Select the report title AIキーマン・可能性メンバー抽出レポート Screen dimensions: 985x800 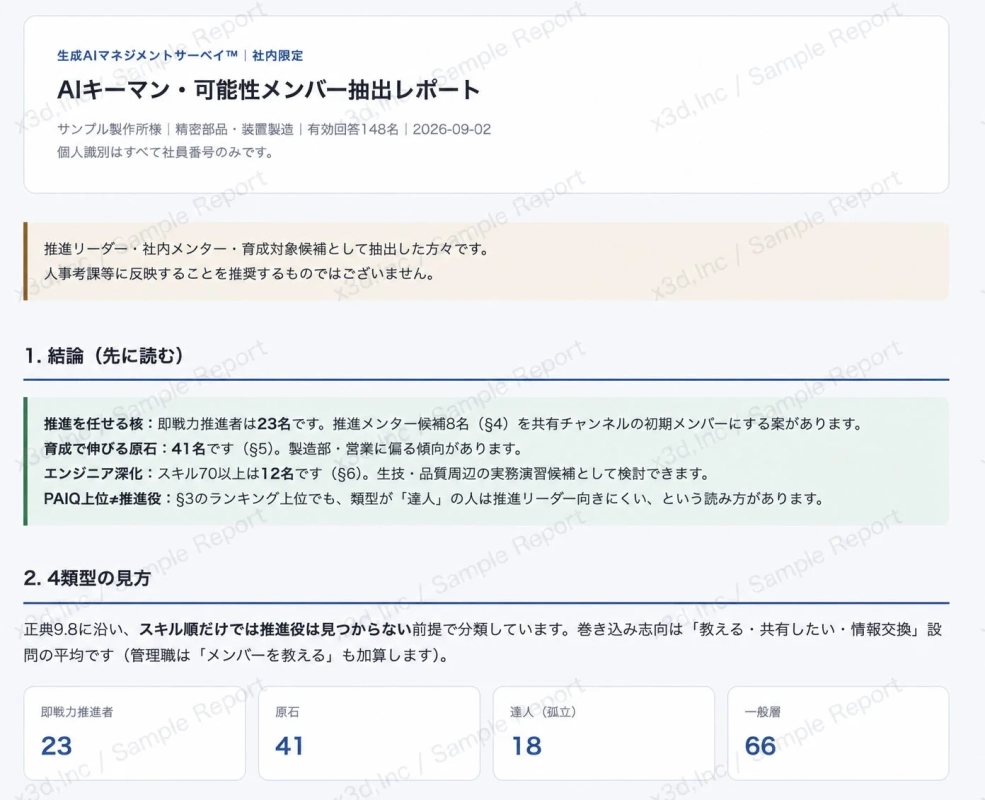point(269,90)
